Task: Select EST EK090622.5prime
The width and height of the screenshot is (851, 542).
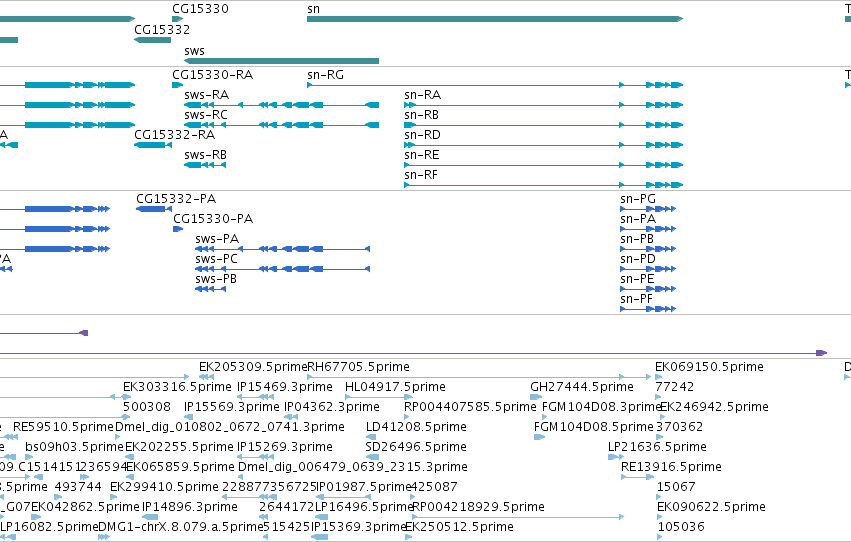Action: pyautogui.click(x=661, y=518)
